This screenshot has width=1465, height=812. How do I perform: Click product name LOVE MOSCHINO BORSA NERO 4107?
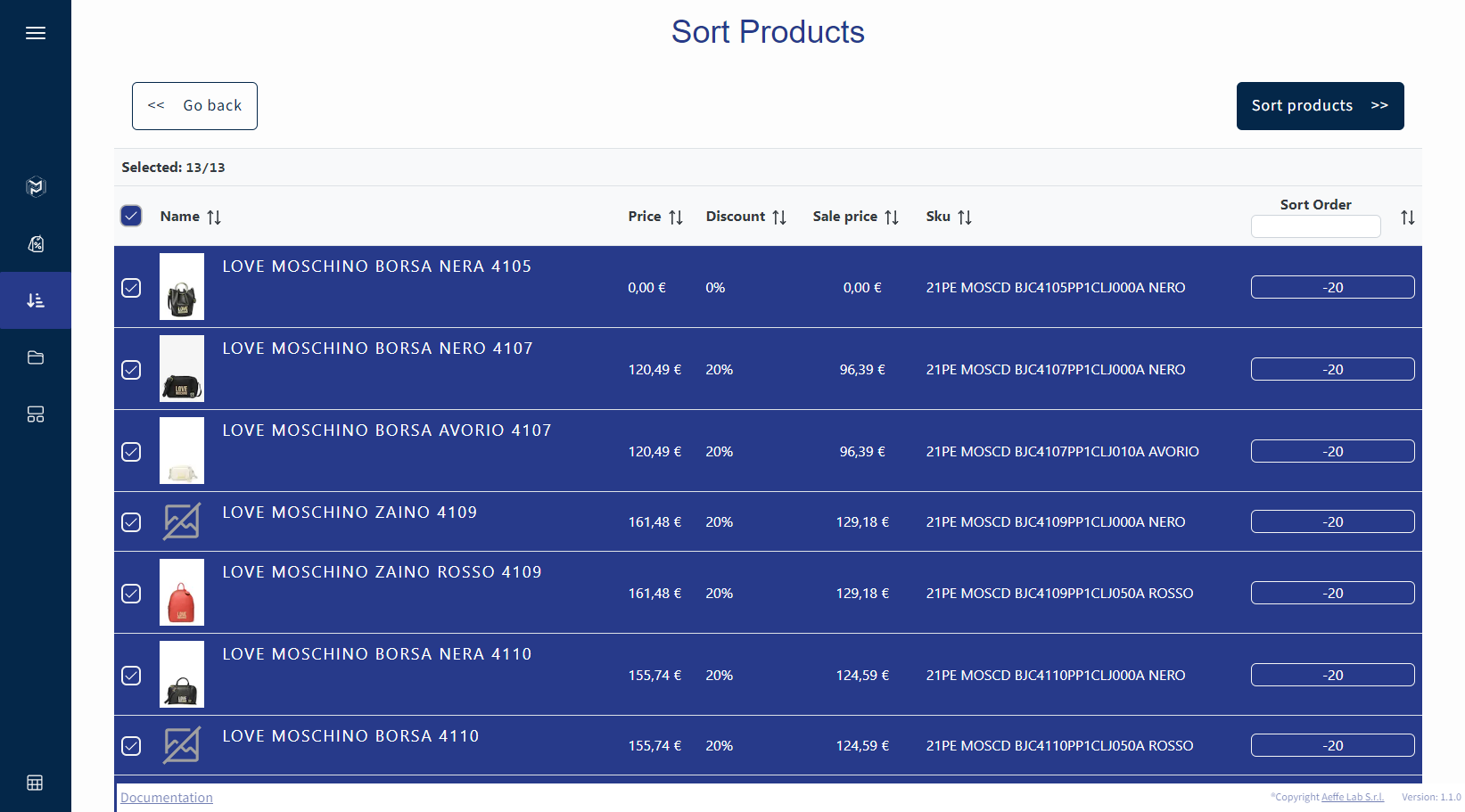tap(378, 349)
